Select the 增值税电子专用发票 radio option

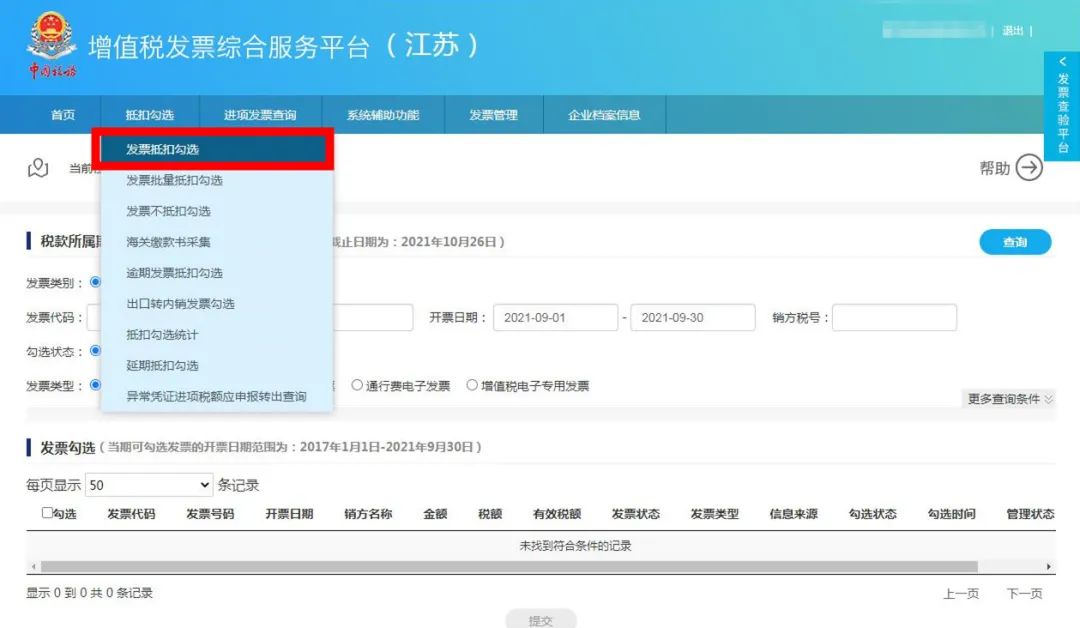[x=472, y=385]
